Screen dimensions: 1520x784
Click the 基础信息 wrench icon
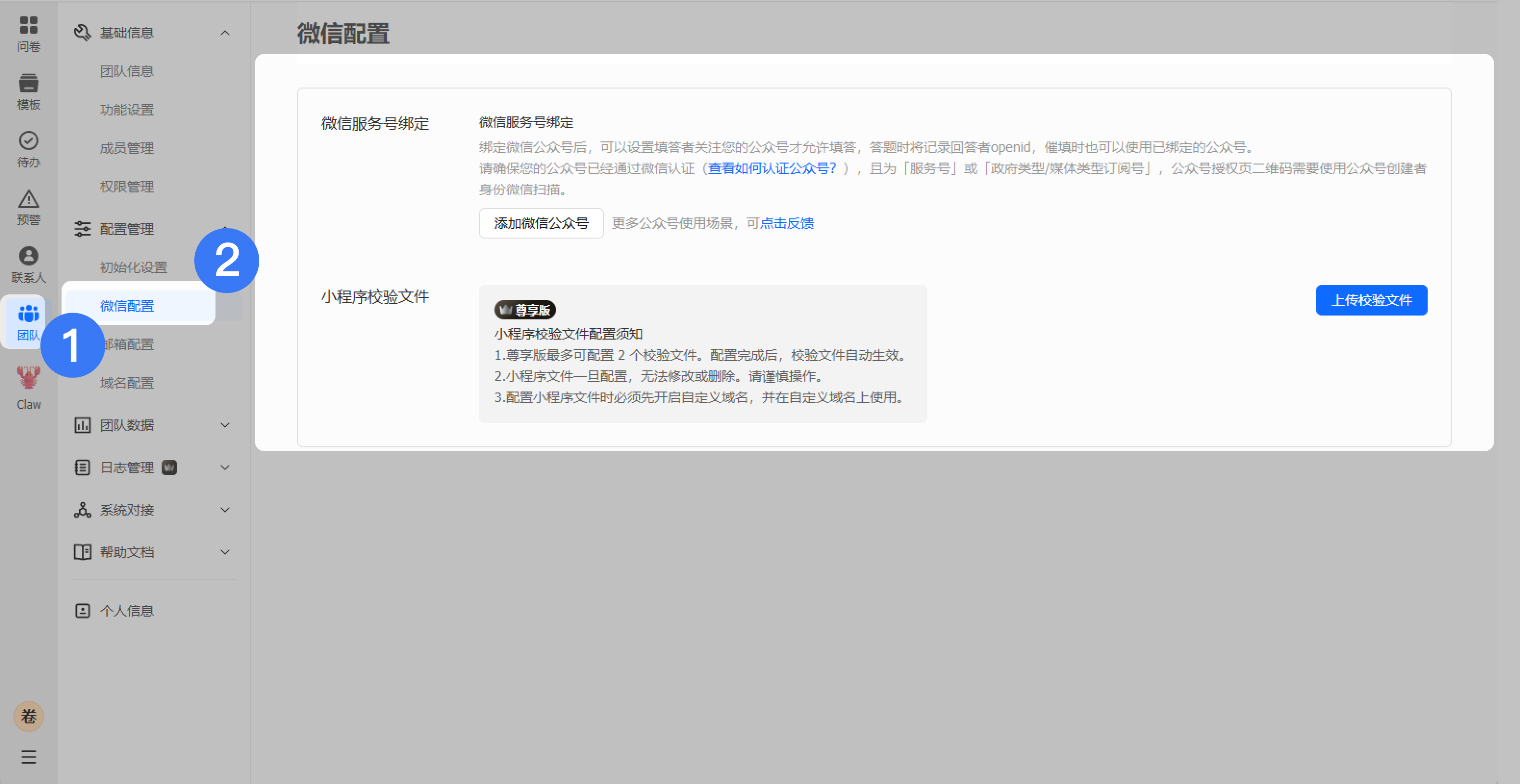tap(82, 32)
